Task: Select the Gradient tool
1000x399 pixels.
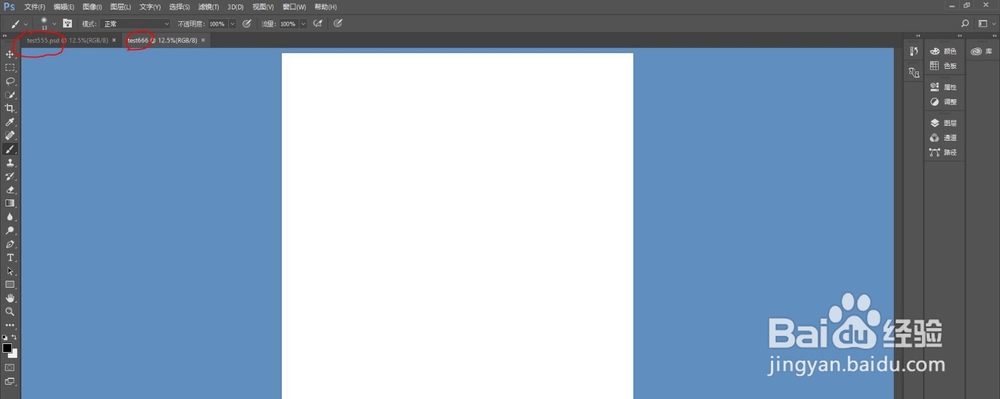Action: coord(10,203)
